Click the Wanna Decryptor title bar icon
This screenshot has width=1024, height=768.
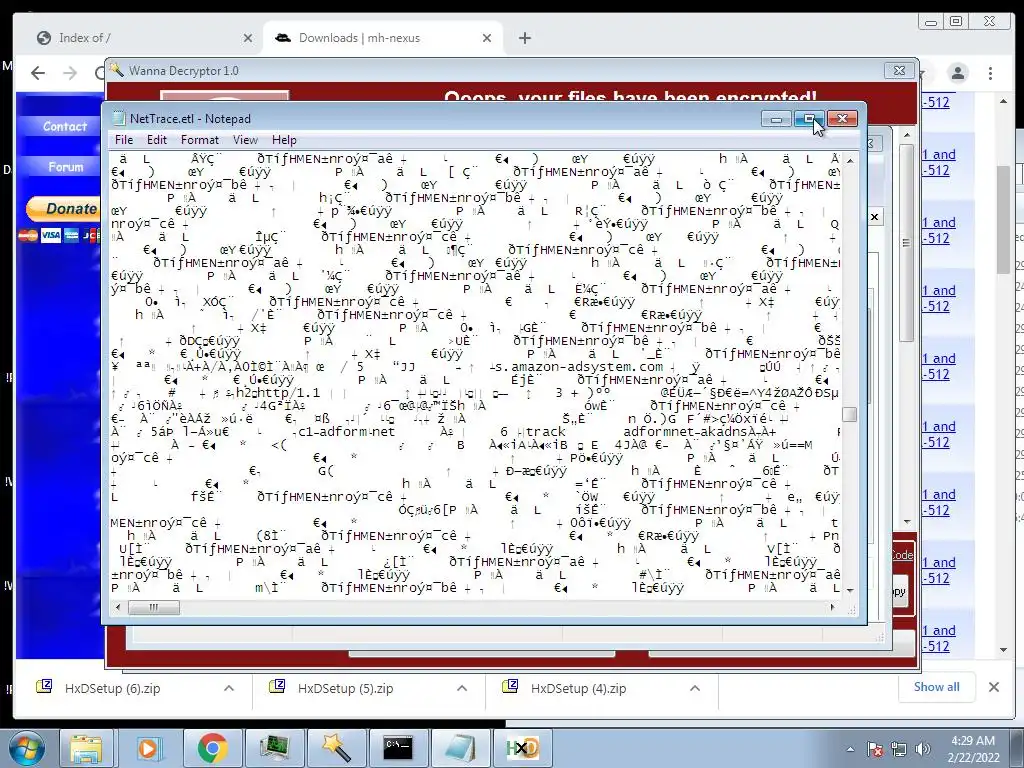pos(117,70)
